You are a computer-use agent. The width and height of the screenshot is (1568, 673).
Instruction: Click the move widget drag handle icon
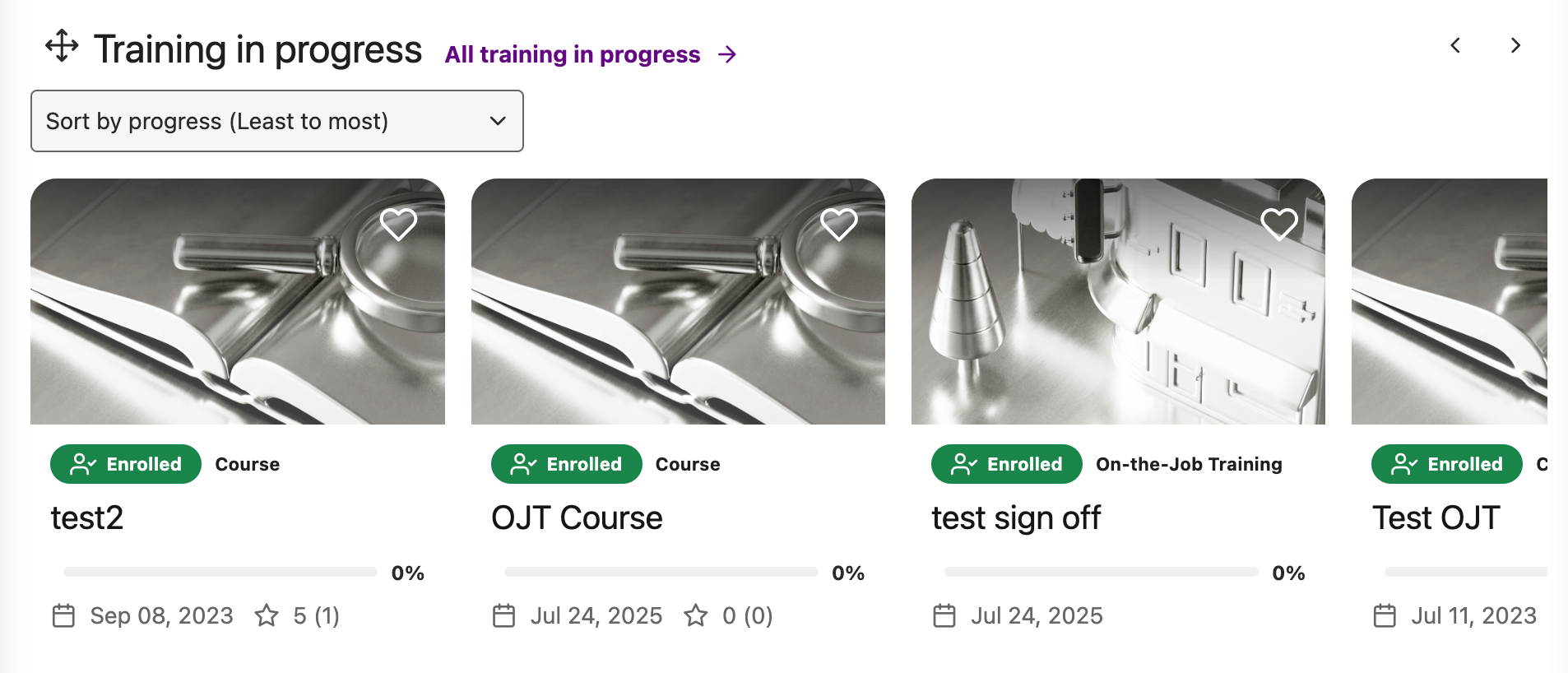tap(62, 46)
